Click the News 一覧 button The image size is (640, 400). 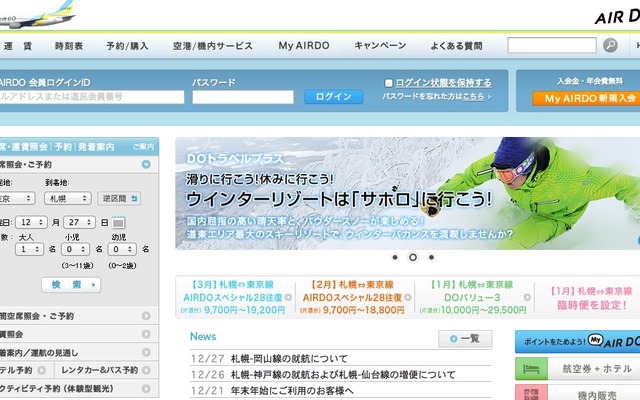click(465, 339)
